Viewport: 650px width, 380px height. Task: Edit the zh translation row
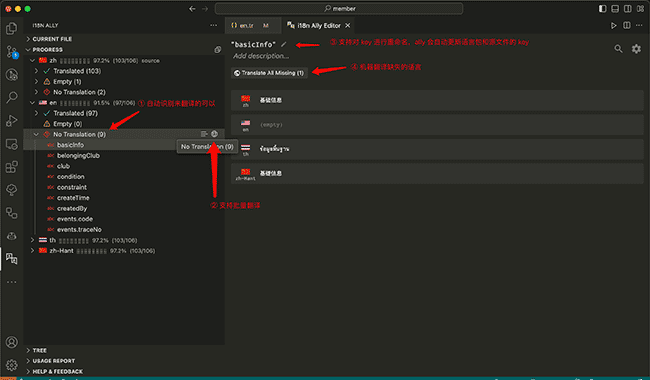[x=437, y=100]
